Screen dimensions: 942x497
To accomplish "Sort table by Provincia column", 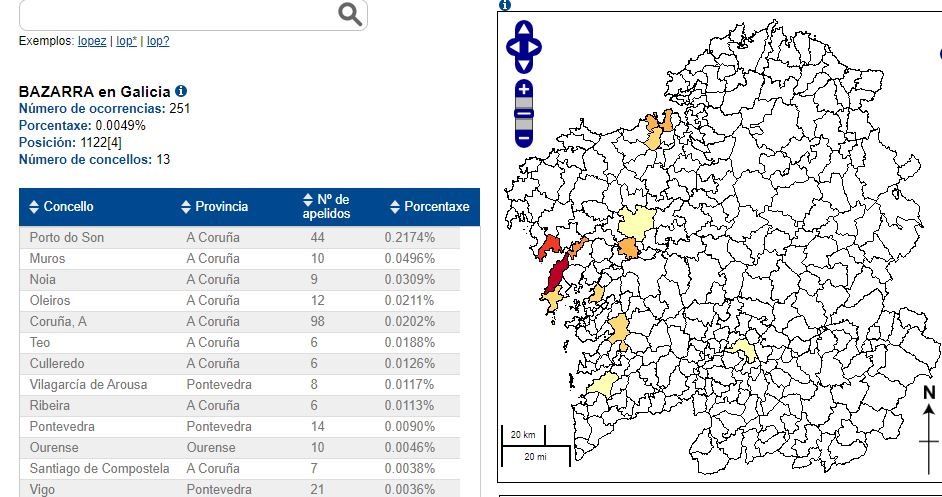I will click(x=214, y=207).
